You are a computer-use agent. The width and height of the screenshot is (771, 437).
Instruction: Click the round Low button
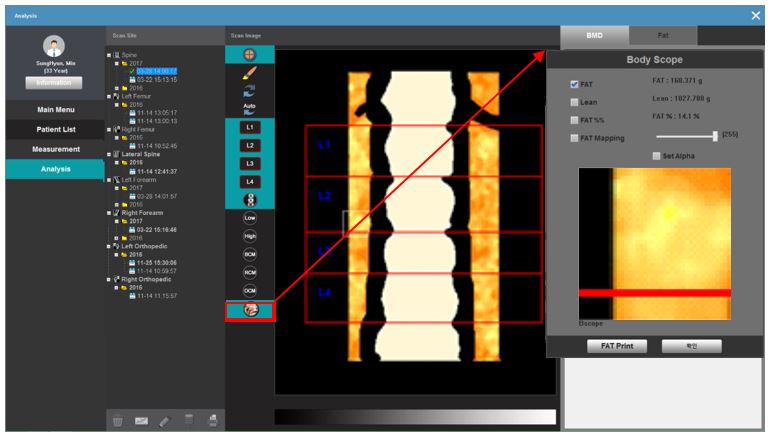click(249, 217)
